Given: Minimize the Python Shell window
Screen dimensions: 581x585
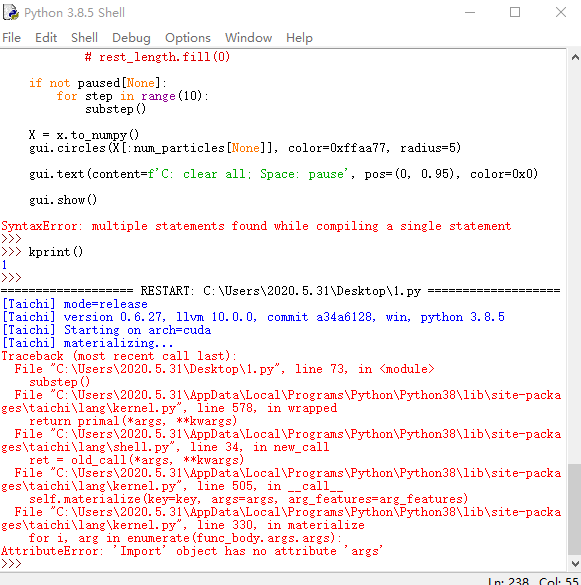Looking at the screenshot, I should coord(470,12).
